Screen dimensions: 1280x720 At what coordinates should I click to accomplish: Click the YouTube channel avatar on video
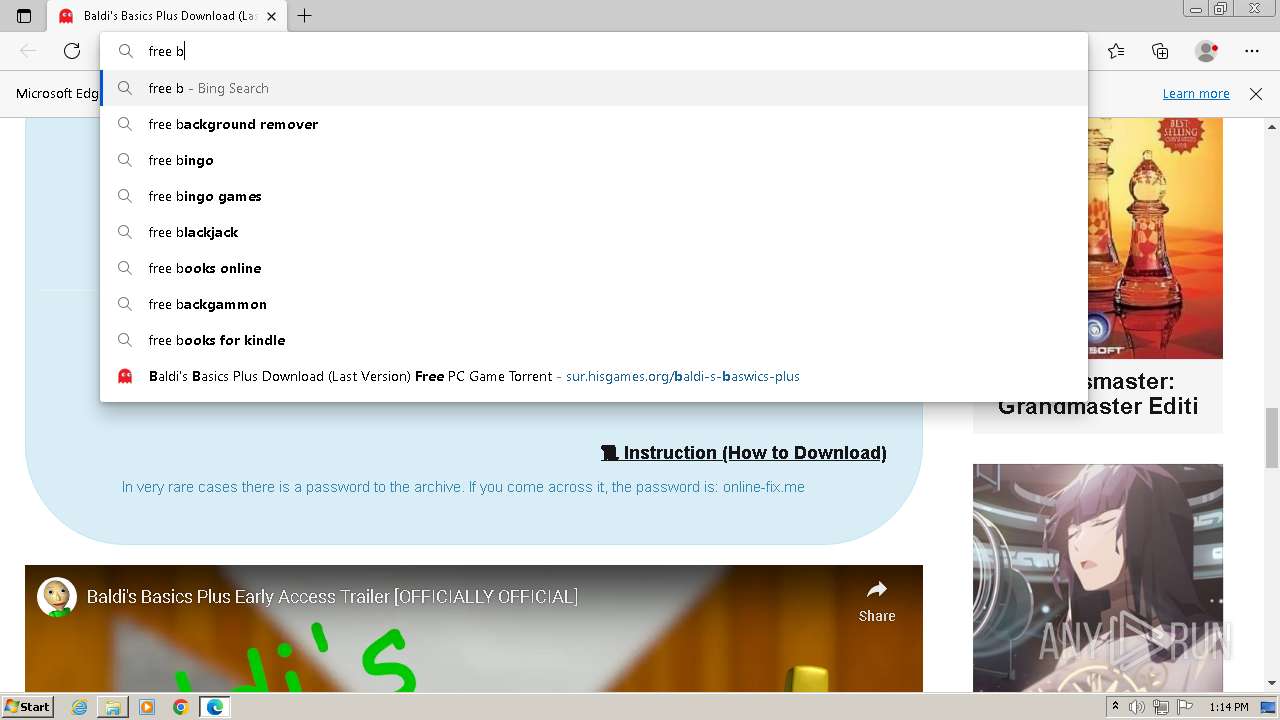point(57,597)
